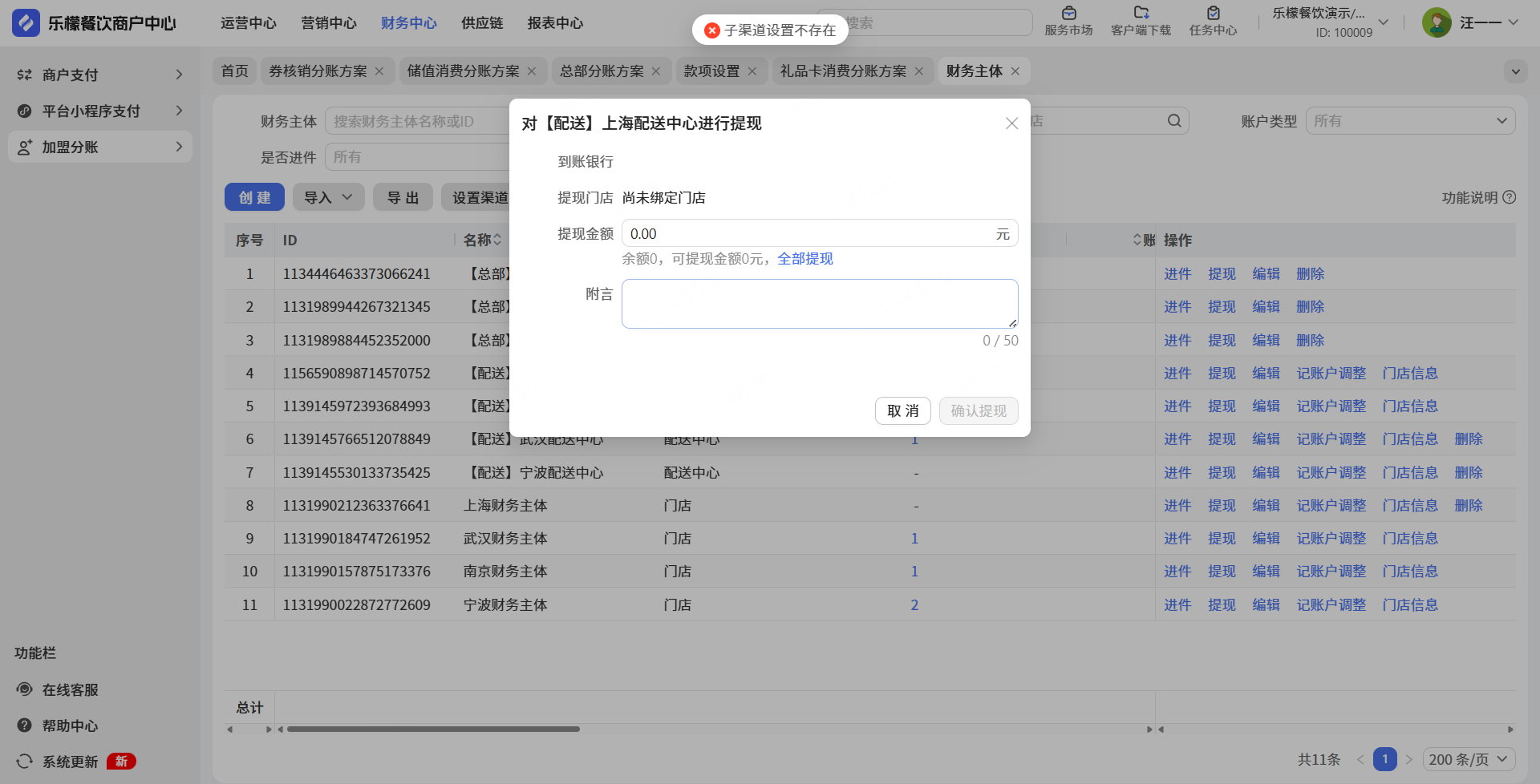
Task: Click the 功能说明 help icon
Action: pyautogui.click(x=1510, y=197)
